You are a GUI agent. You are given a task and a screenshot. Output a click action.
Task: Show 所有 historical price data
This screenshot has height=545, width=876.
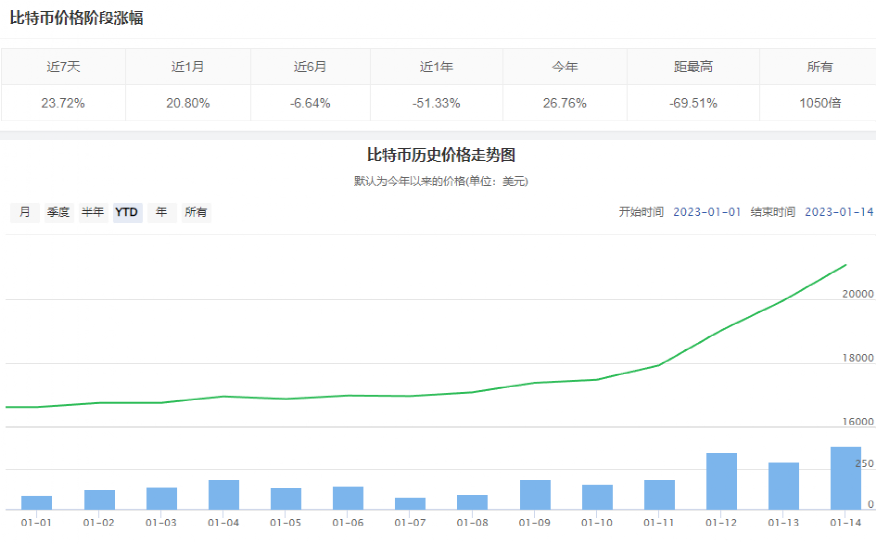[x=196, y=212]
